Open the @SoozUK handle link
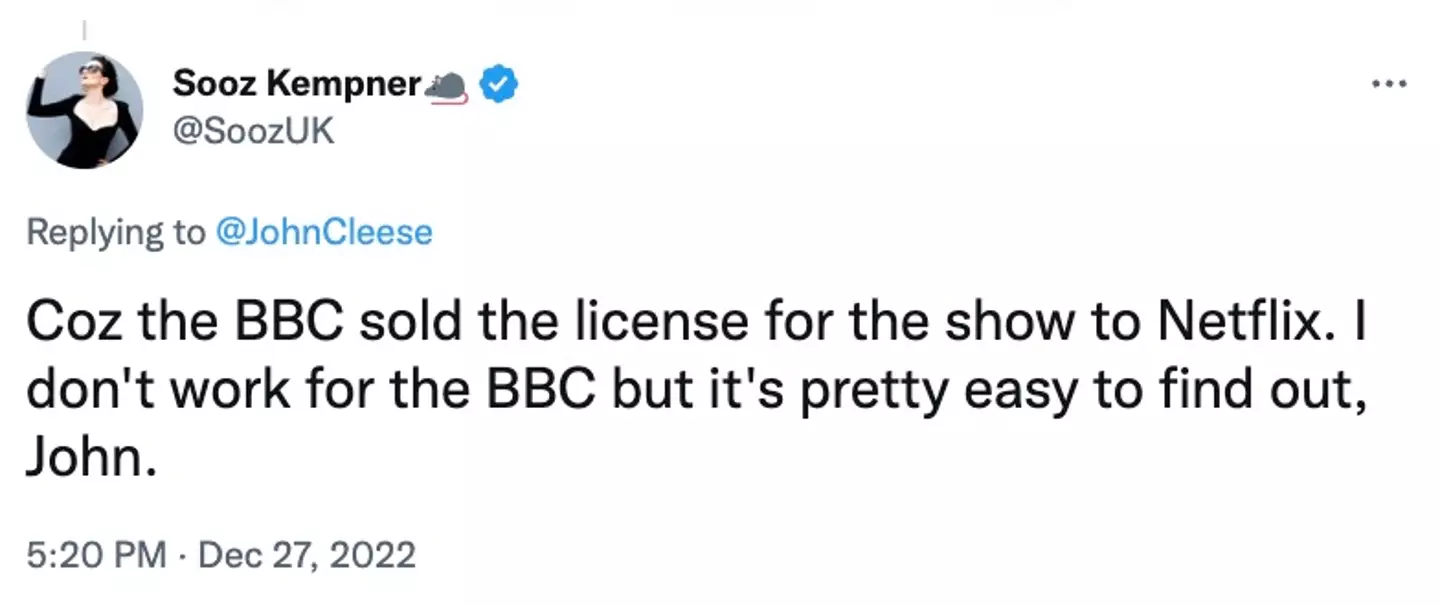 (254, 133)
